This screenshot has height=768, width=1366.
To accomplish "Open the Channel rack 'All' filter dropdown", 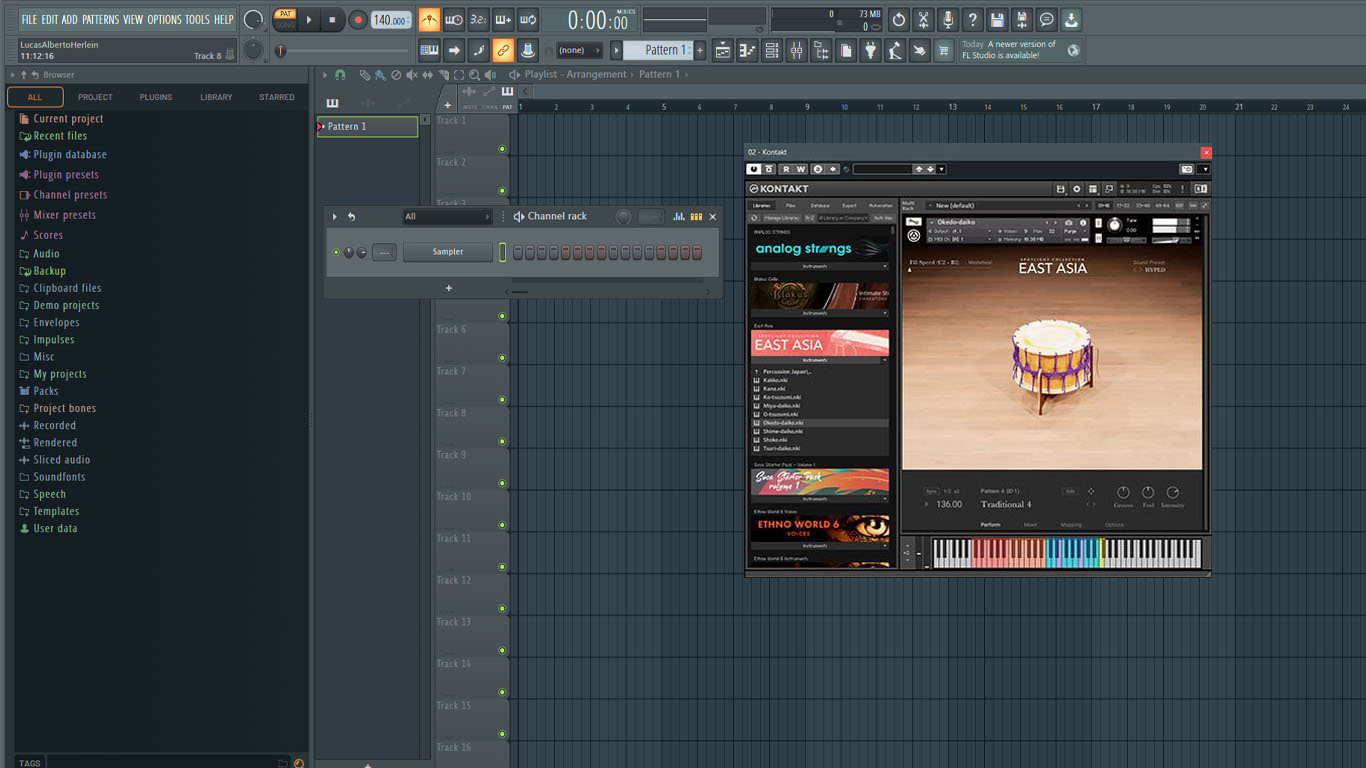I will pyautogui.click(x=447, y=217).
